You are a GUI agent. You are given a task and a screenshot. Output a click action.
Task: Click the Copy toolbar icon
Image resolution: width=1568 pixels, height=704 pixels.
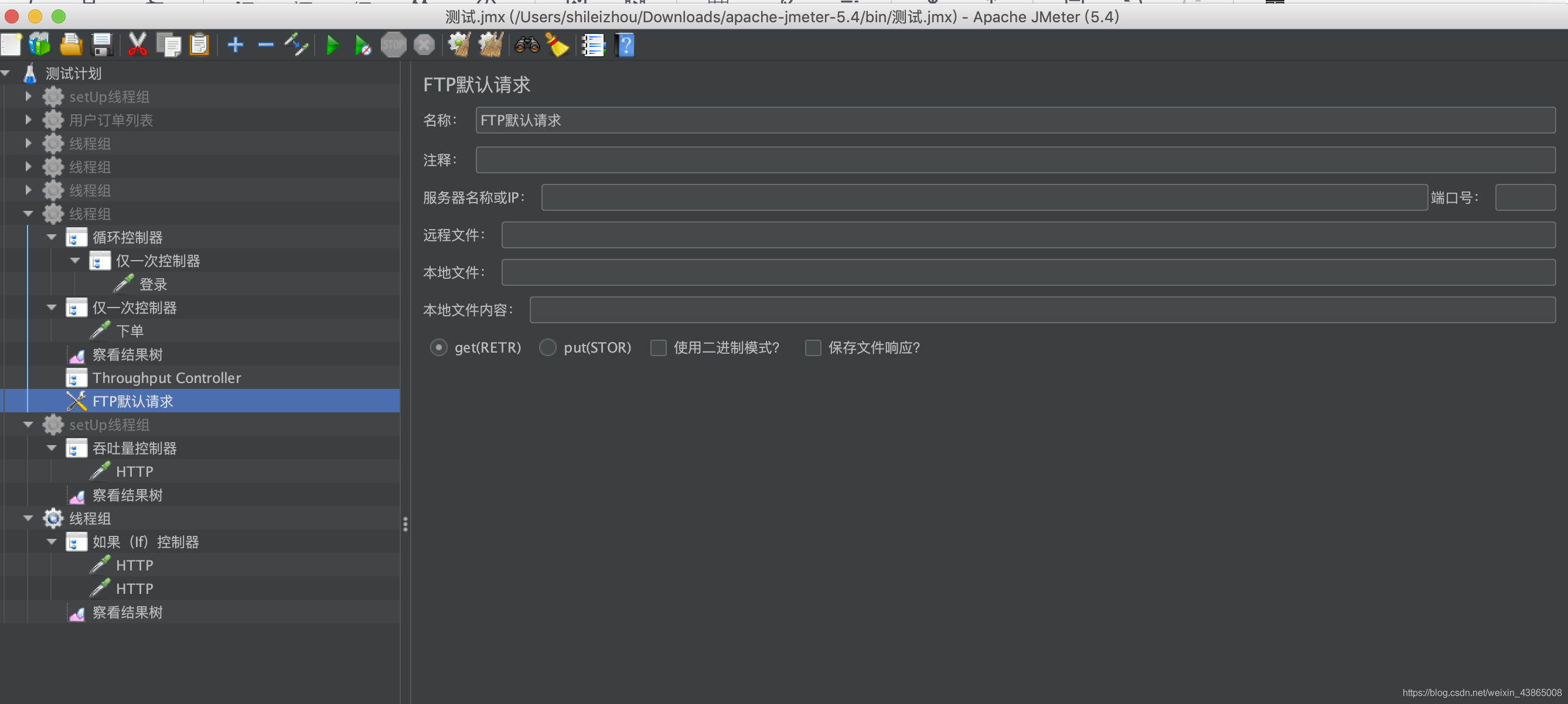(x=169, y=45)
